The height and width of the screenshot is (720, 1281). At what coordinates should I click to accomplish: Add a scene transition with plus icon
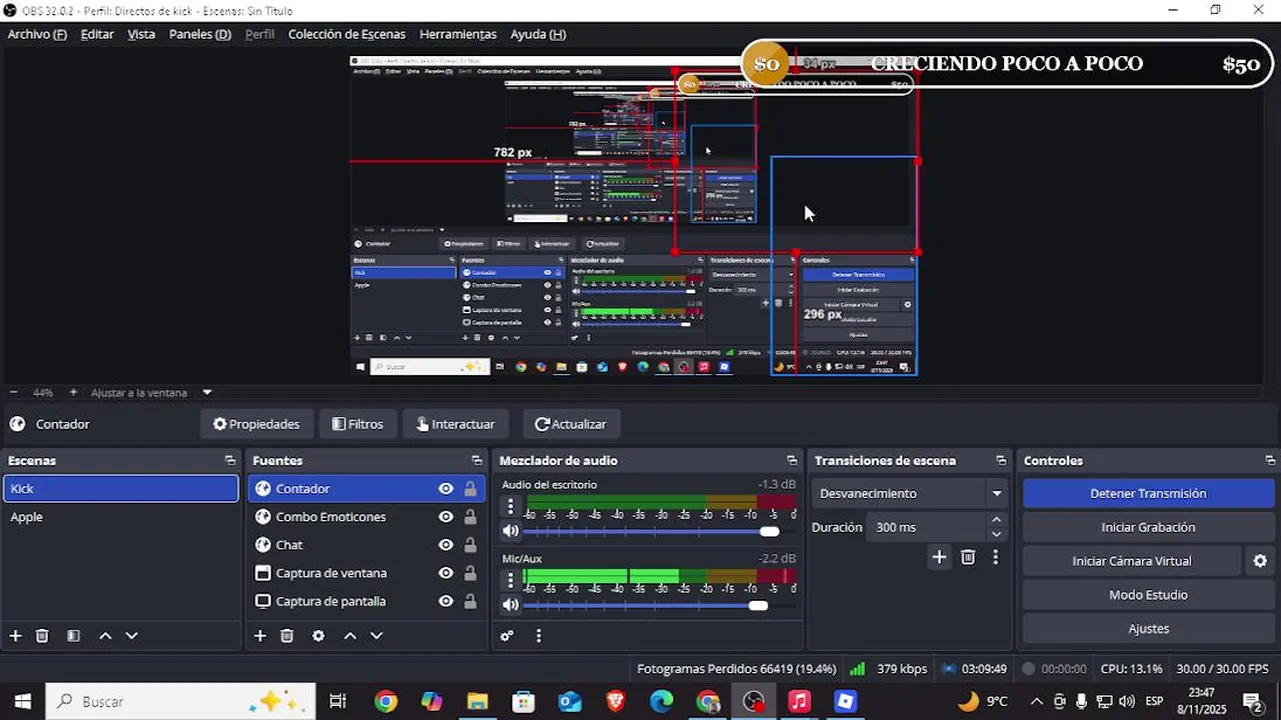point(938,558)
